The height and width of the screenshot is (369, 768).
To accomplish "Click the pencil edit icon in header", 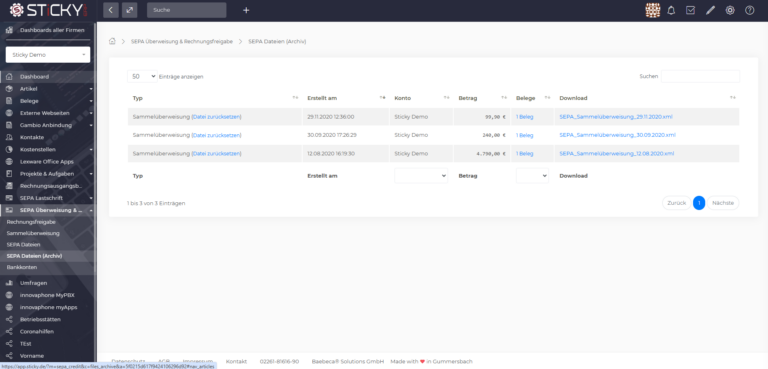I will pyautogui.click(x=710, y=10).
